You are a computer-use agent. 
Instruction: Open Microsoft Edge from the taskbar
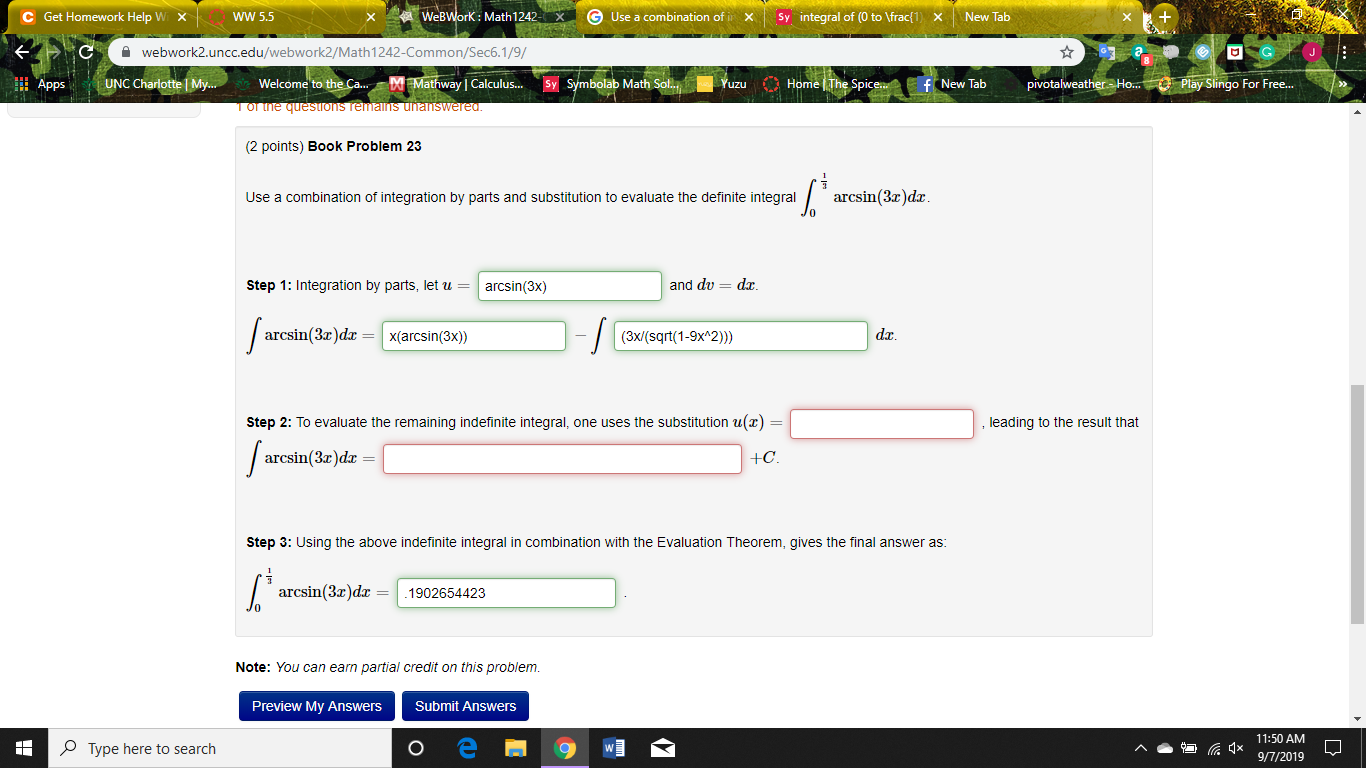[x=466, y=747]
